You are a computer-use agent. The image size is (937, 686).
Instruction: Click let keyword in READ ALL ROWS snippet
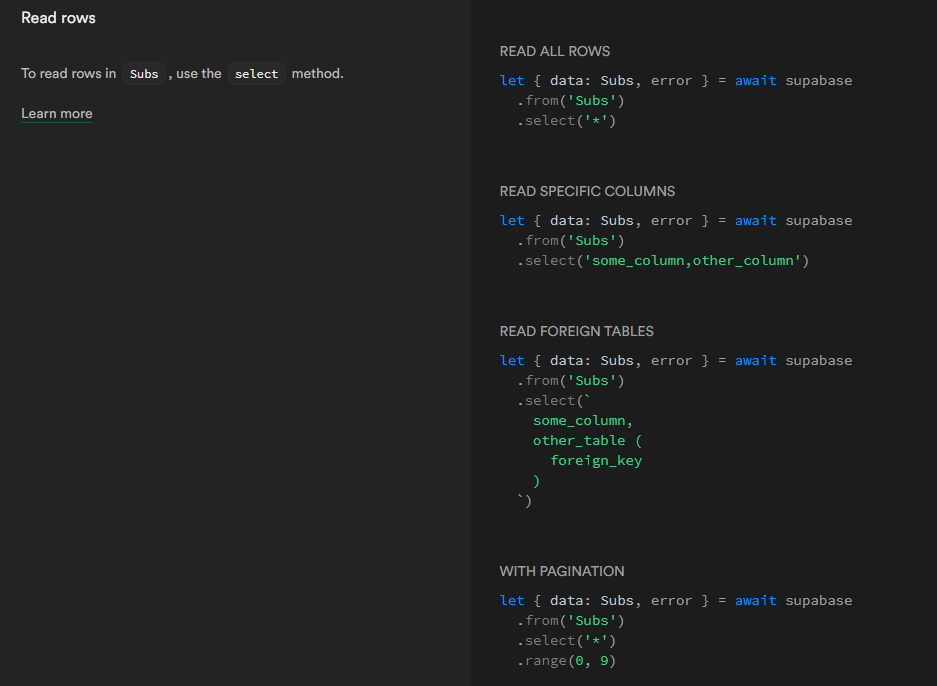pyautogui.click(x=512, y=81)
